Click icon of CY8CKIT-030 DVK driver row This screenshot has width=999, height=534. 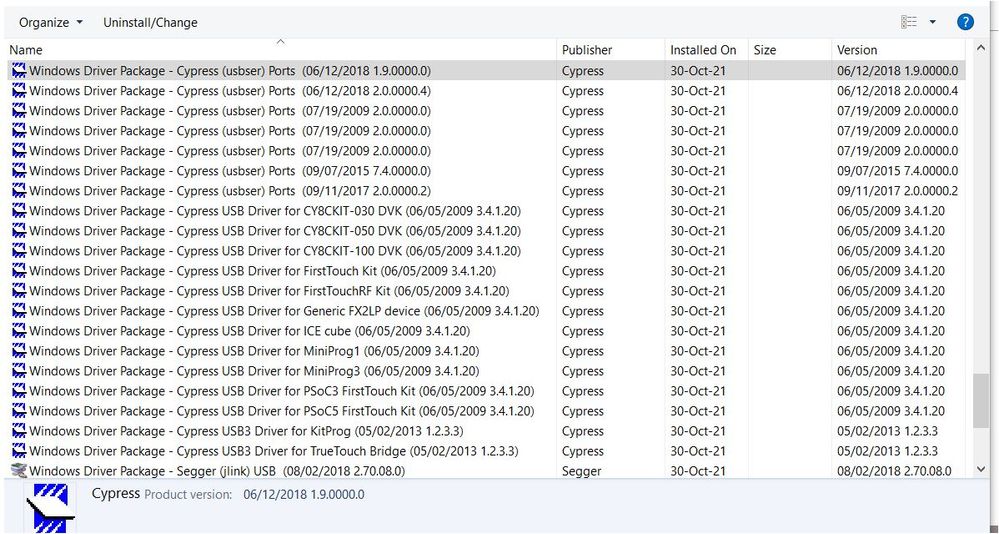tap(19, 211)
